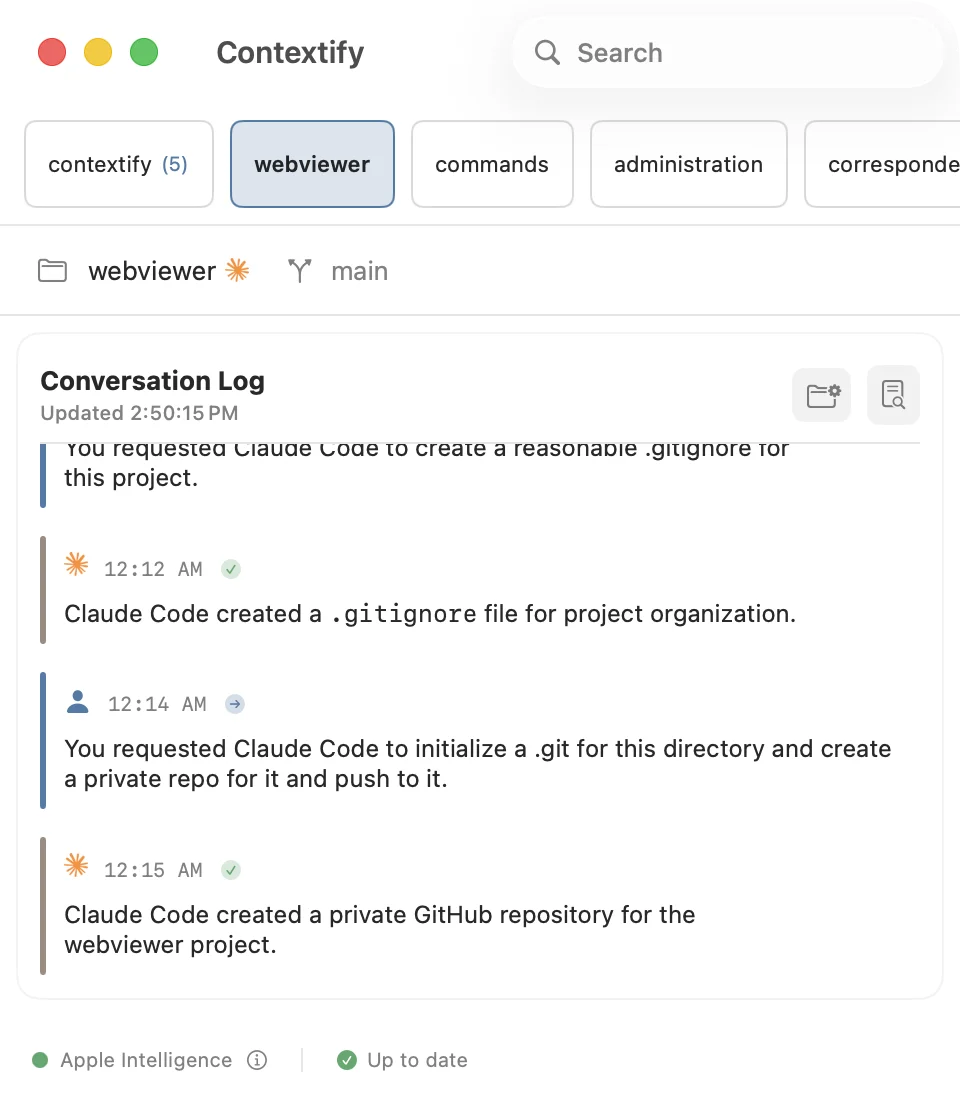Open the folder settings icon on Conversation Log
Viewport: 960px width, 1104px height.
pos(821,394)
